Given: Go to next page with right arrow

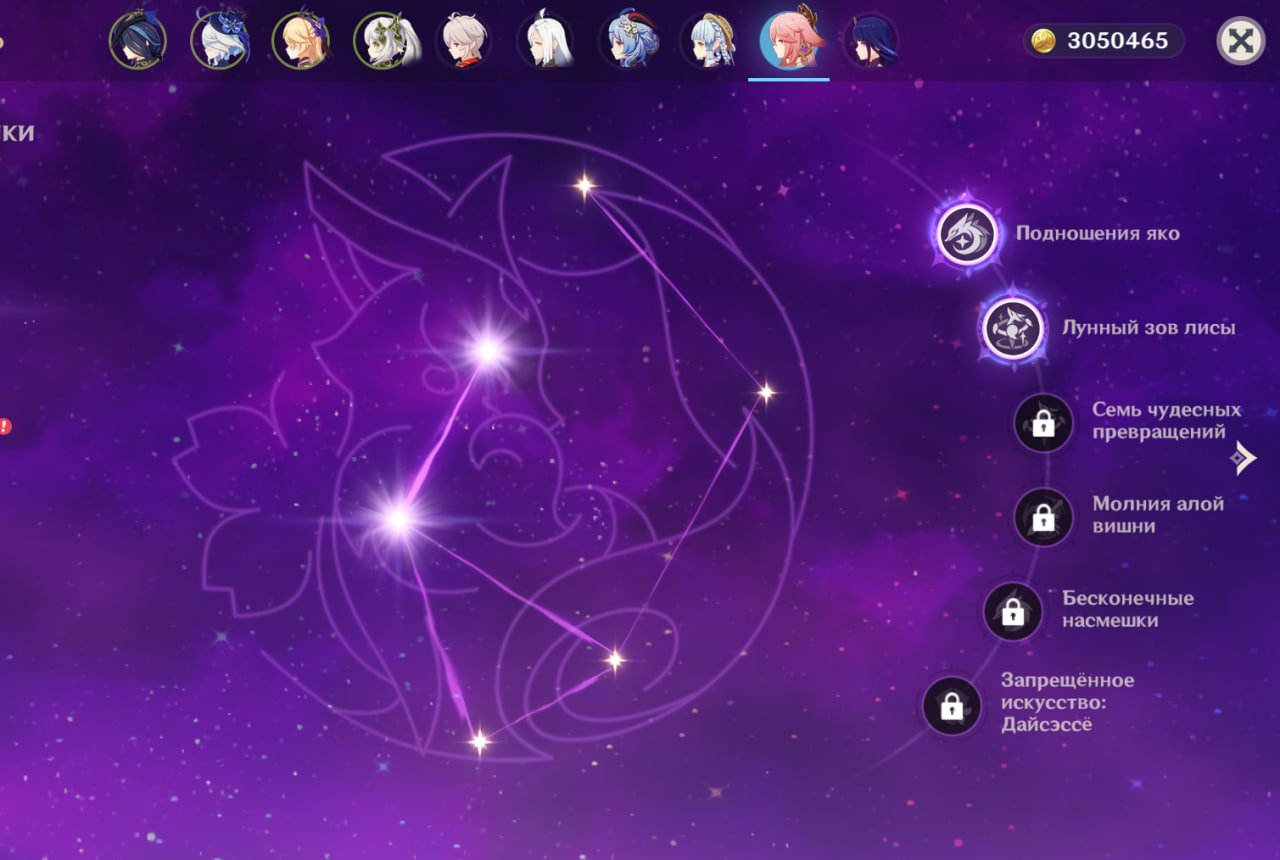Looking at the screenshot, I should point(1243,457).
